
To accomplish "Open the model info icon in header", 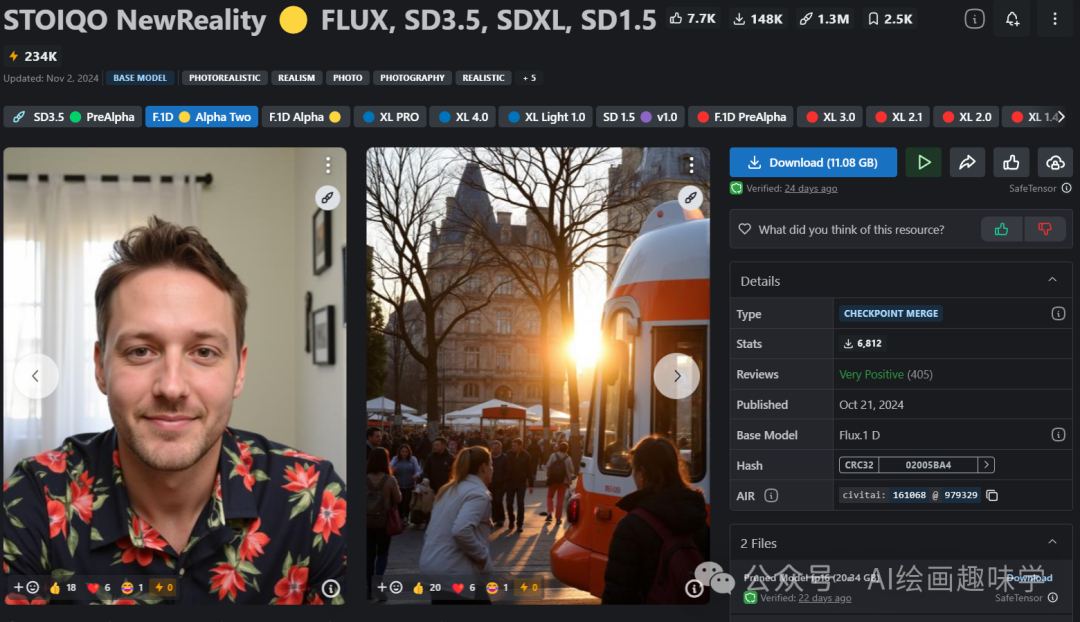I will click(x=974, y=19).
